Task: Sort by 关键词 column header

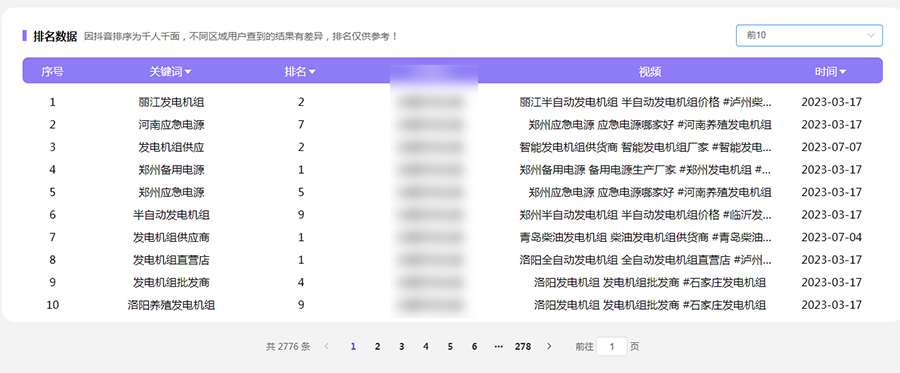Action: click(x=170, y=72)
